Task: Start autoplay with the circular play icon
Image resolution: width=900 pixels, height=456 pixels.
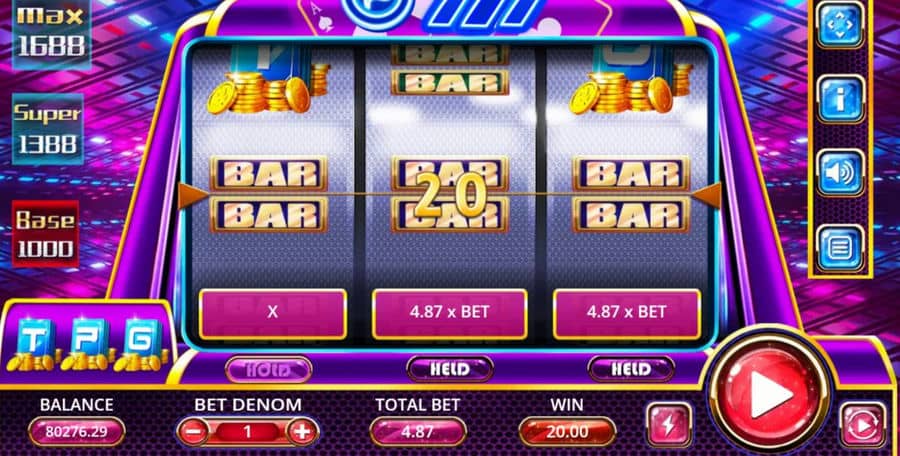Action: point(863,426)
